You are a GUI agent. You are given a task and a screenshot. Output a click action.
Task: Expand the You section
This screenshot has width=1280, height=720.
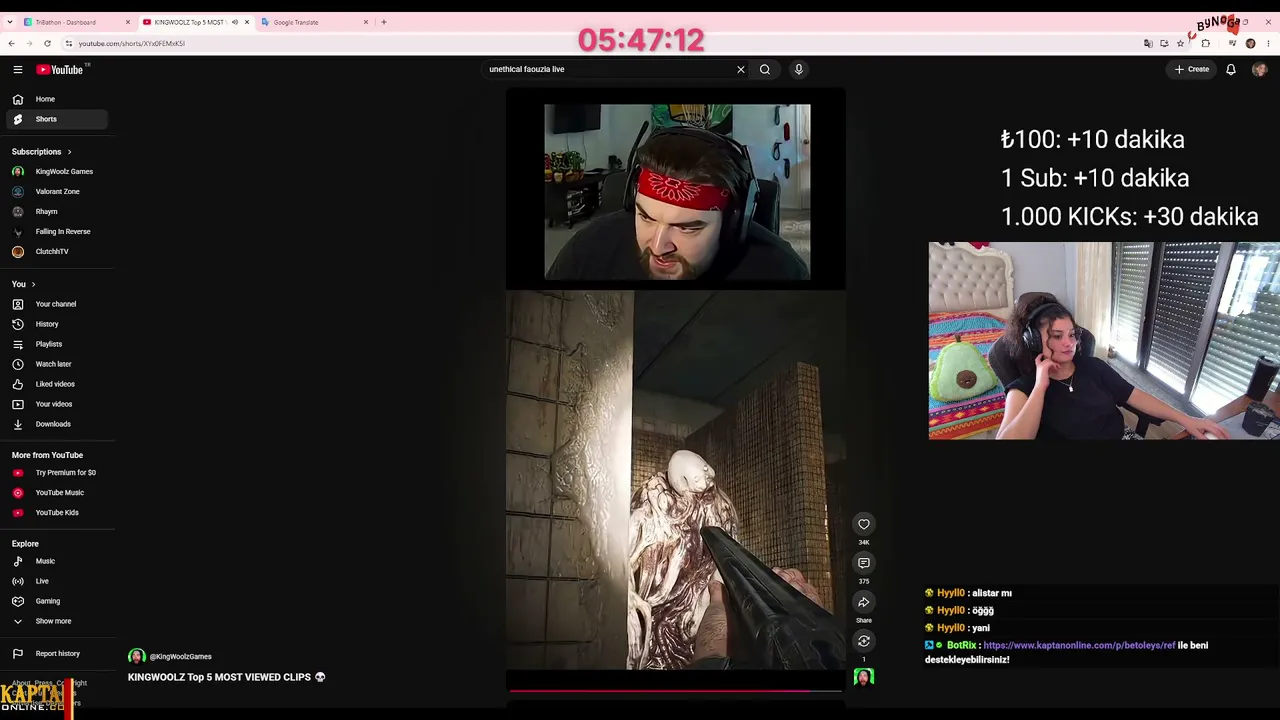point(24,284)
